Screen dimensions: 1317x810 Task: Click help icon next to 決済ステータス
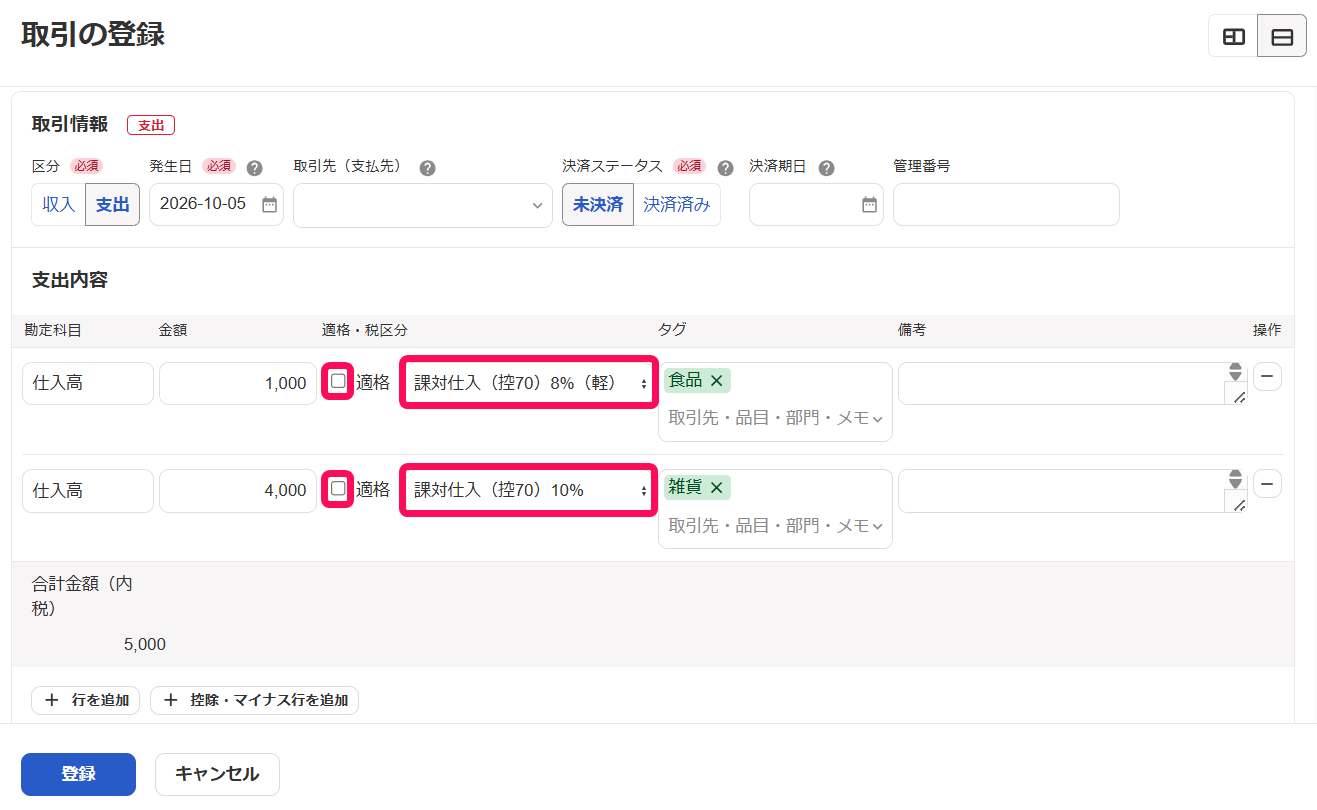726,168
